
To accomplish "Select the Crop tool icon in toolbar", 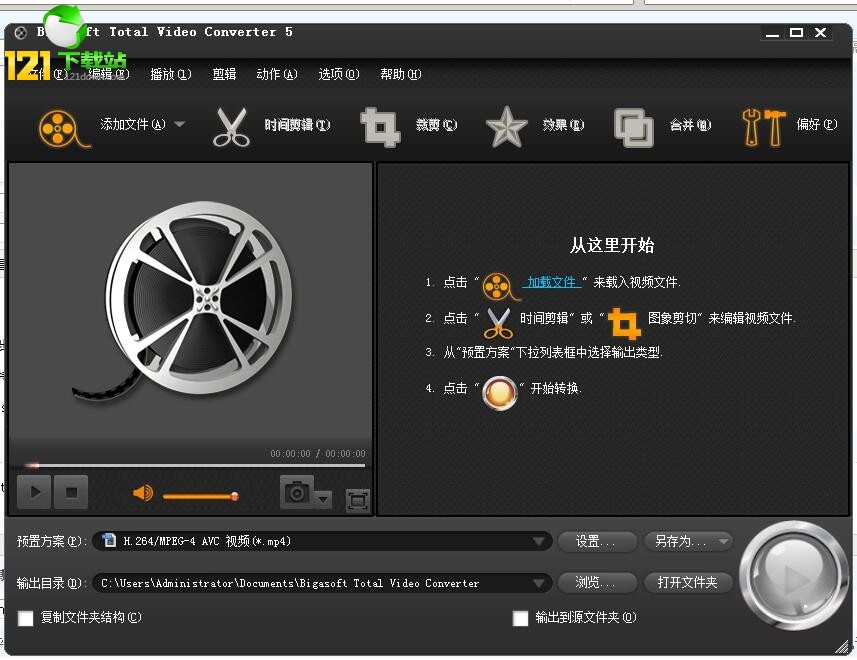I will [380, 127].
